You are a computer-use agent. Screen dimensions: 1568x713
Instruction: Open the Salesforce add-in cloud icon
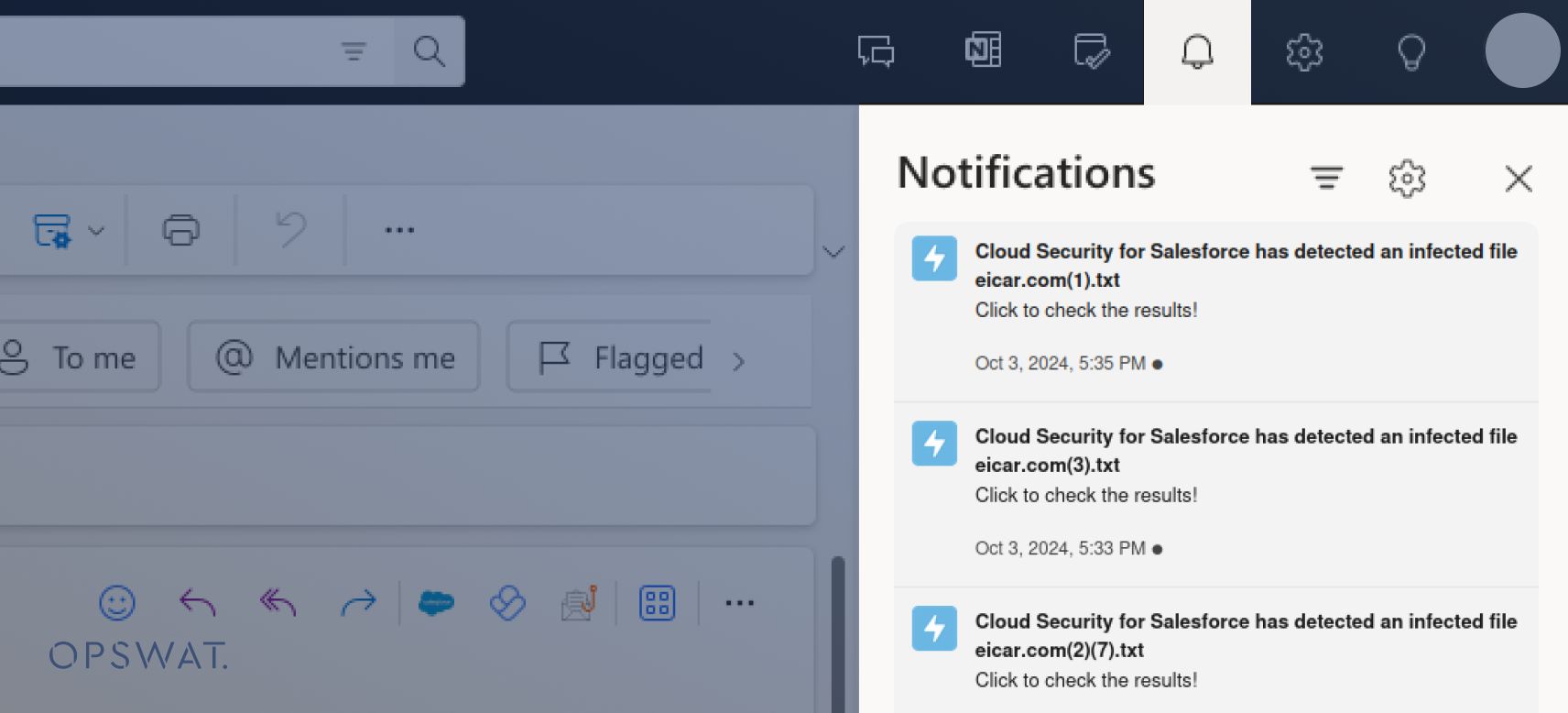436,603
